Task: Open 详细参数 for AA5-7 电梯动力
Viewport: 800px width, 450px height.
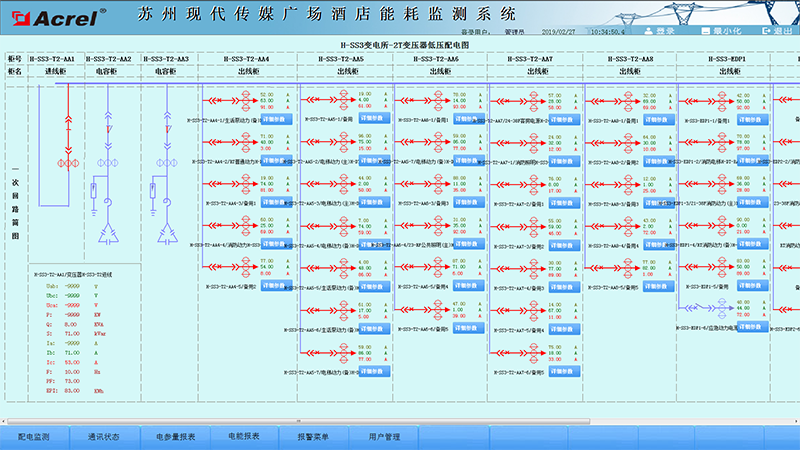Action: point(374,371)
